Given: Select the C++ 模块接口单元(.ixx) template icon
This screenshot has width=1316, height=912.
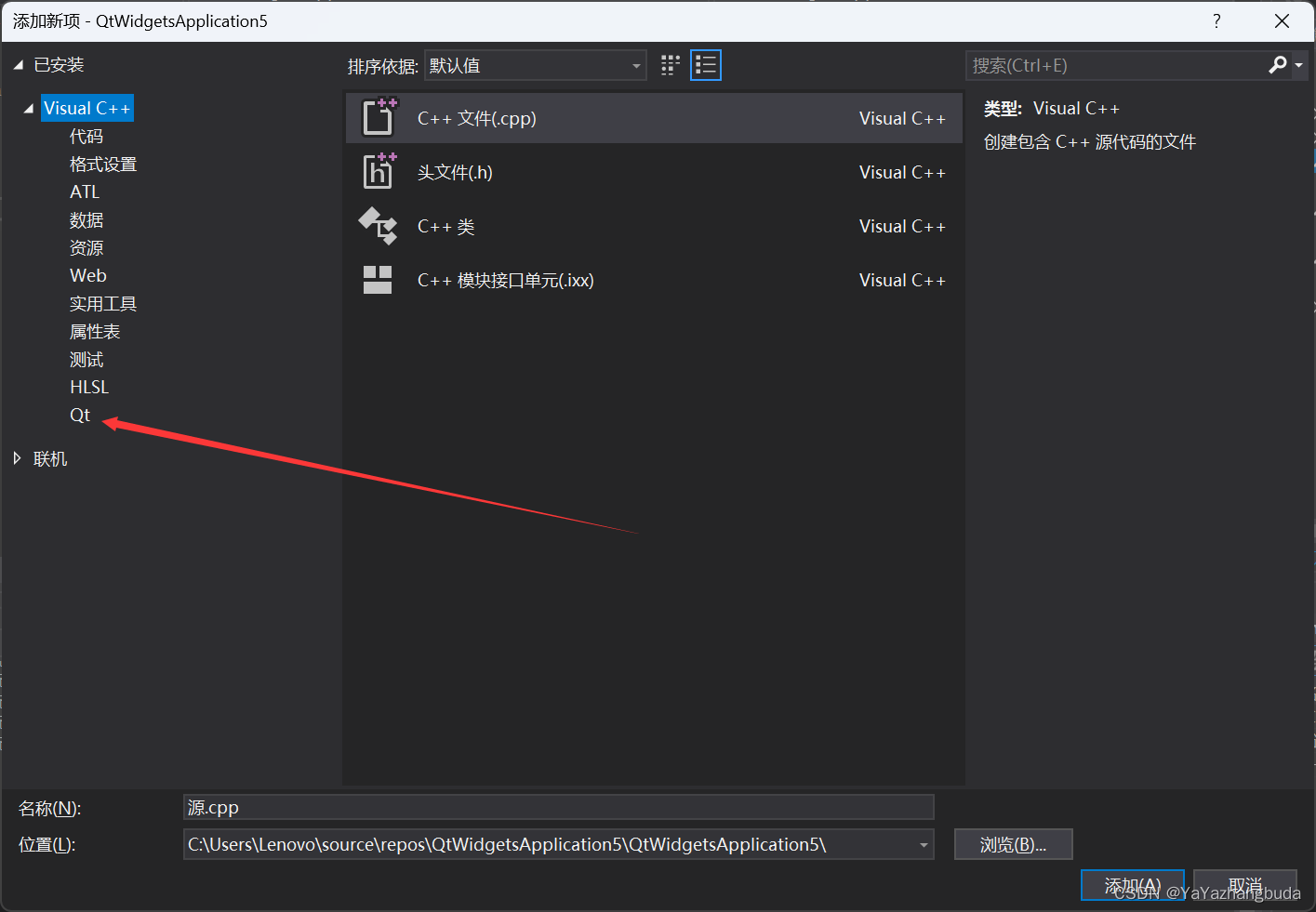Looking at the screenshot, I should tap(378, 279).
